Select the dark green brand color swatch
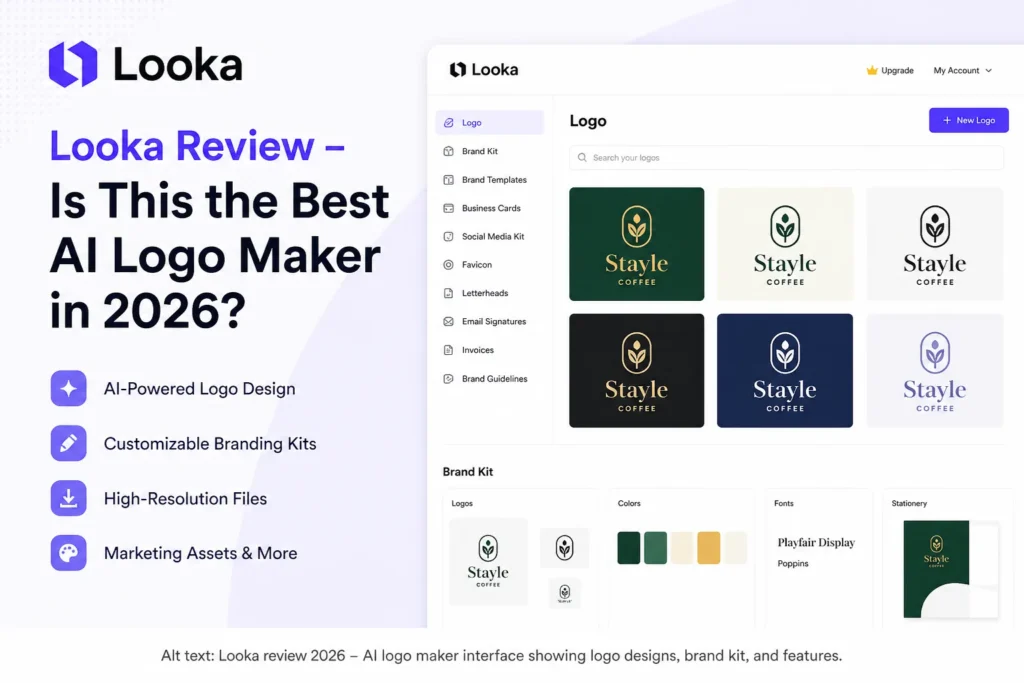1024x683 pixels. pos(629,548)
